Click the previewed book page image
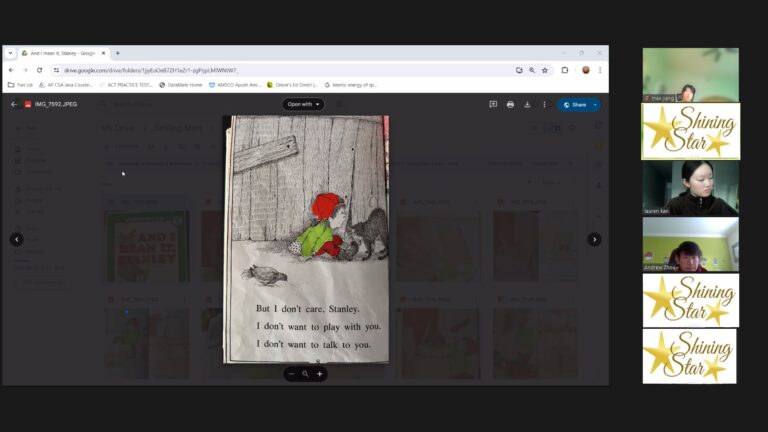The height and width of the screenshot is (432, 768). pos(306,240)
